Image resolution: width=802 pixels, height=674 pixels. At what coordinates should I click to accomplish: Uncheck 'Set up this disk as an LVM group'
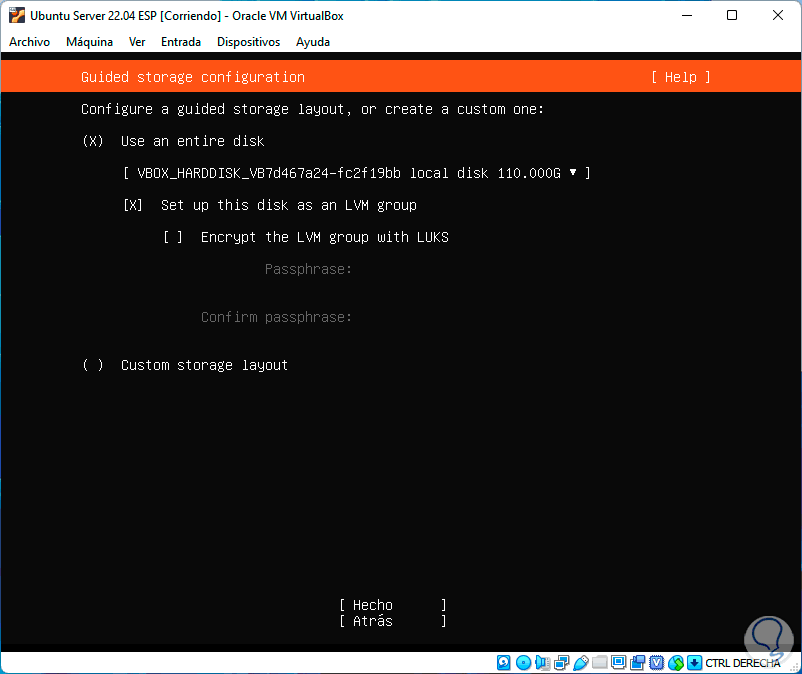click(x=133, y=205)
